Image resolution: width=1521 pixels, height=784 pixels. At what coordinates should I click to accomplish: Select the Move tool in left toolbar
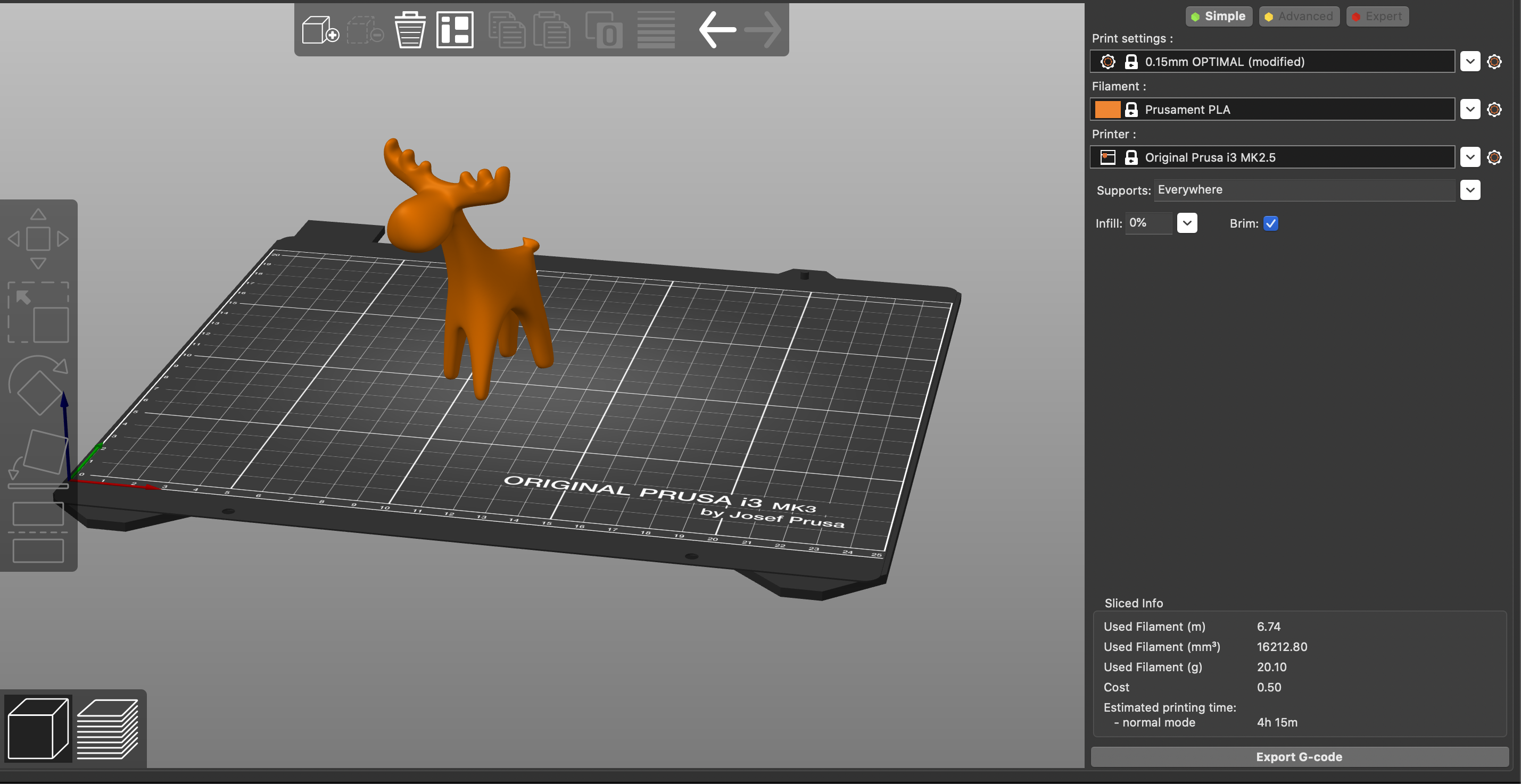38,238
